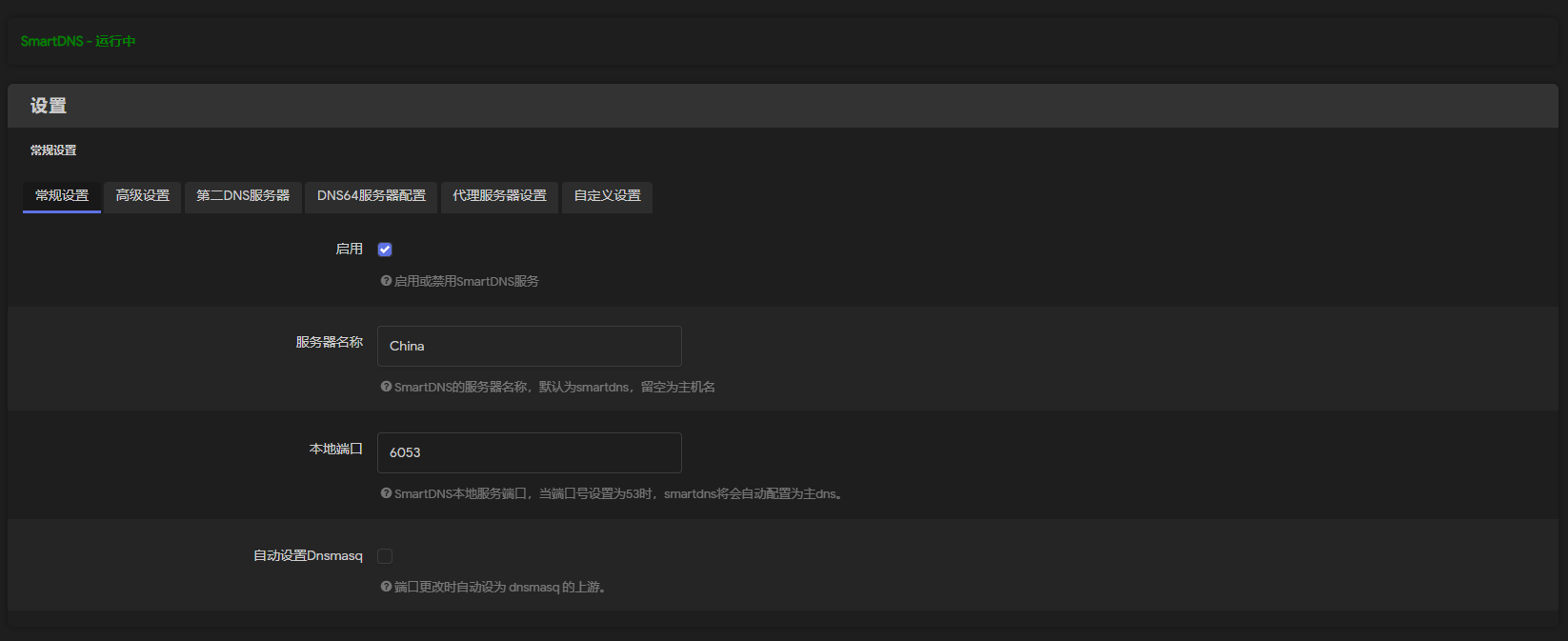Focus the 服务器名称 field containing China

pos(530,346)
